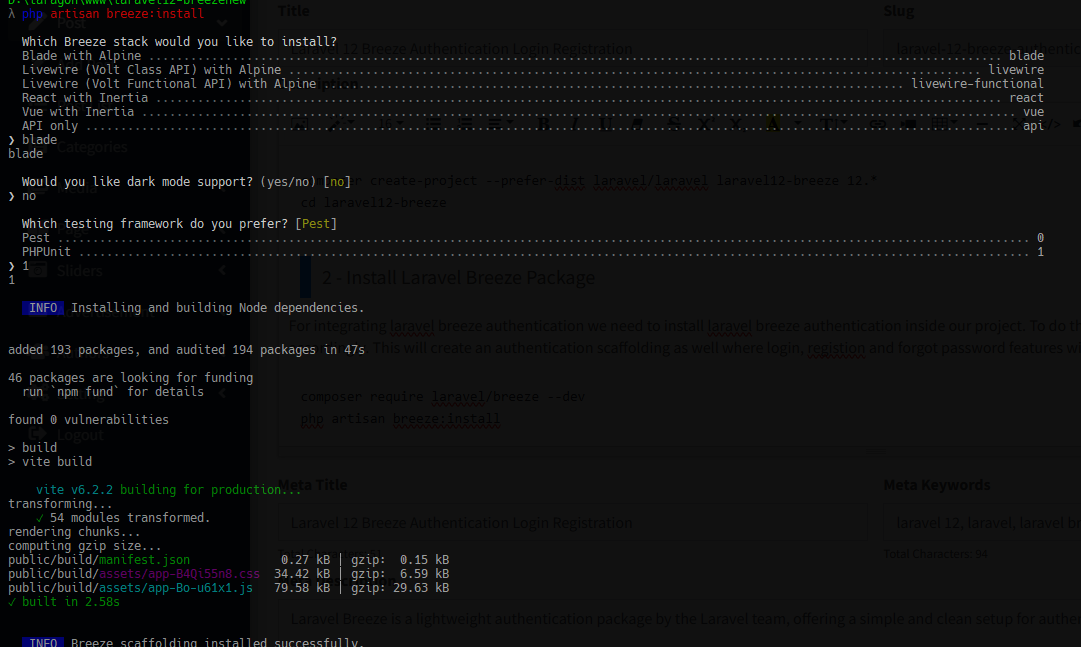Collapse the Sliders sidebar section
This screenshot has height=647, width=1081.
222,270
